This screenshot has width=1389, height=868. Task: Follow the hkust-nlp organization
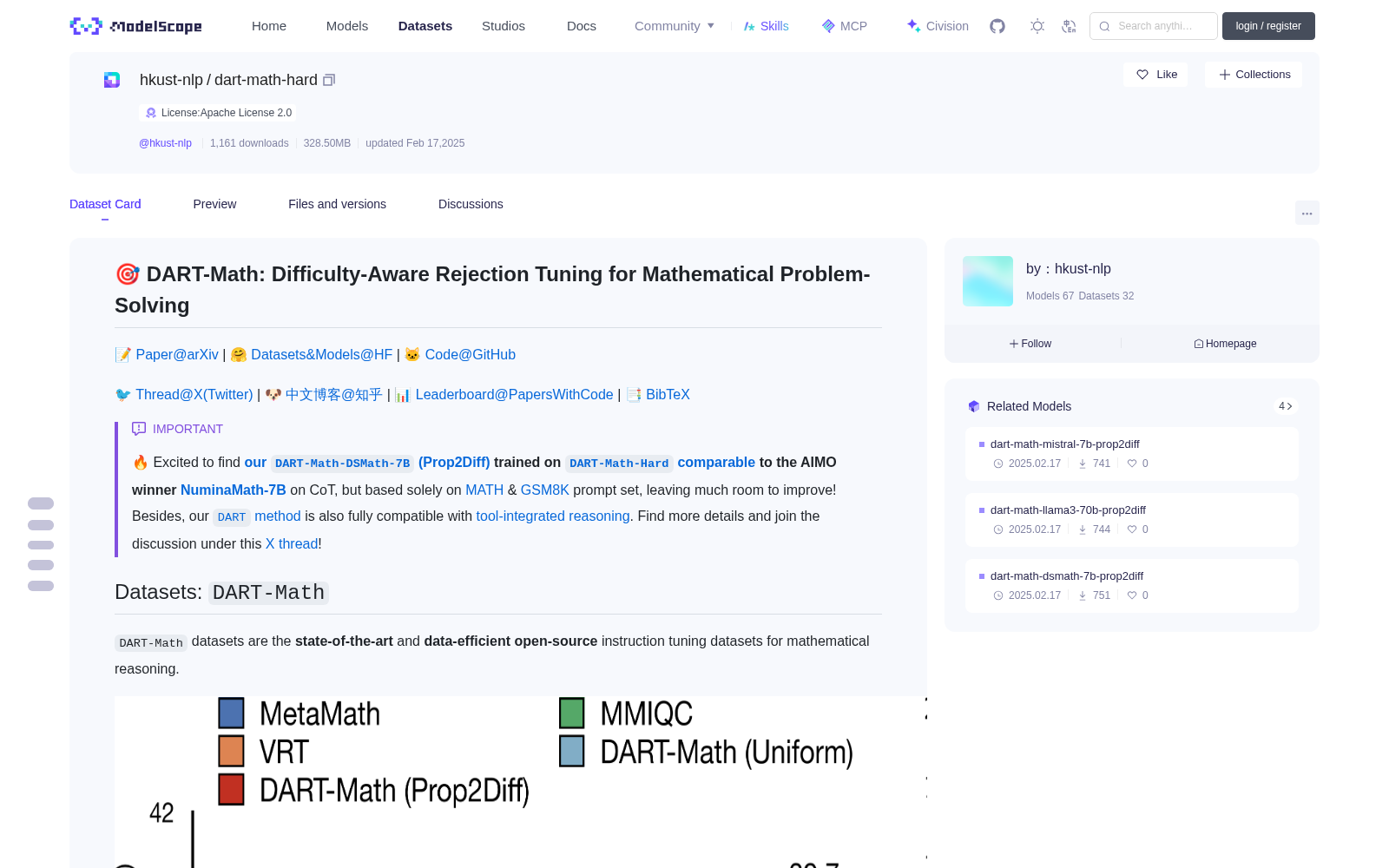pos(1030,344)
